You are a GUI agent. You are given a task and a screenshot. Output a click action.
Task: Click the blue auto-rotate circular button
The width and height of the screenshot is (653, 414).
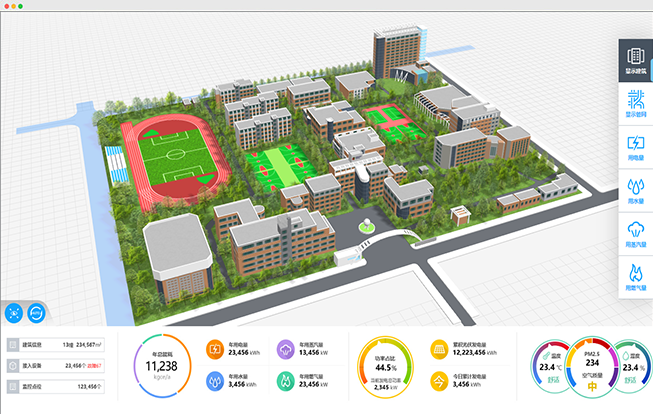pos(37,312)
